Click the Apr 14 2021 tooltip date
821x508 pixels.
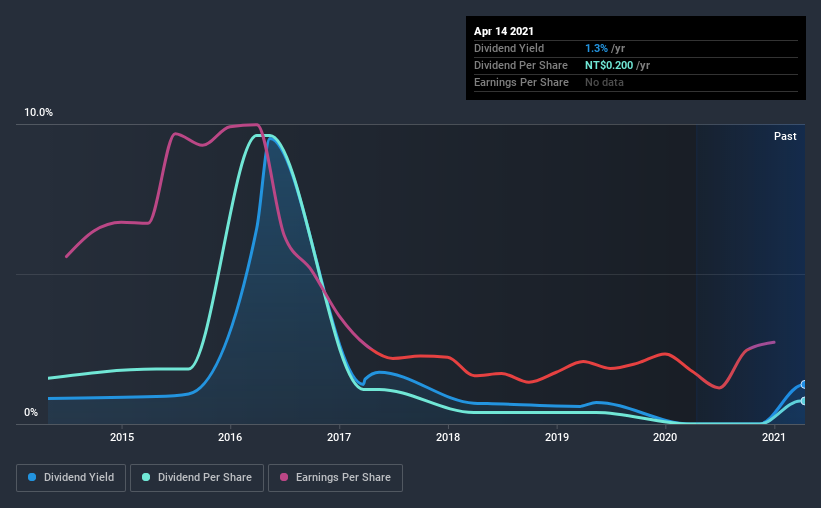click(x=504, y=31)
